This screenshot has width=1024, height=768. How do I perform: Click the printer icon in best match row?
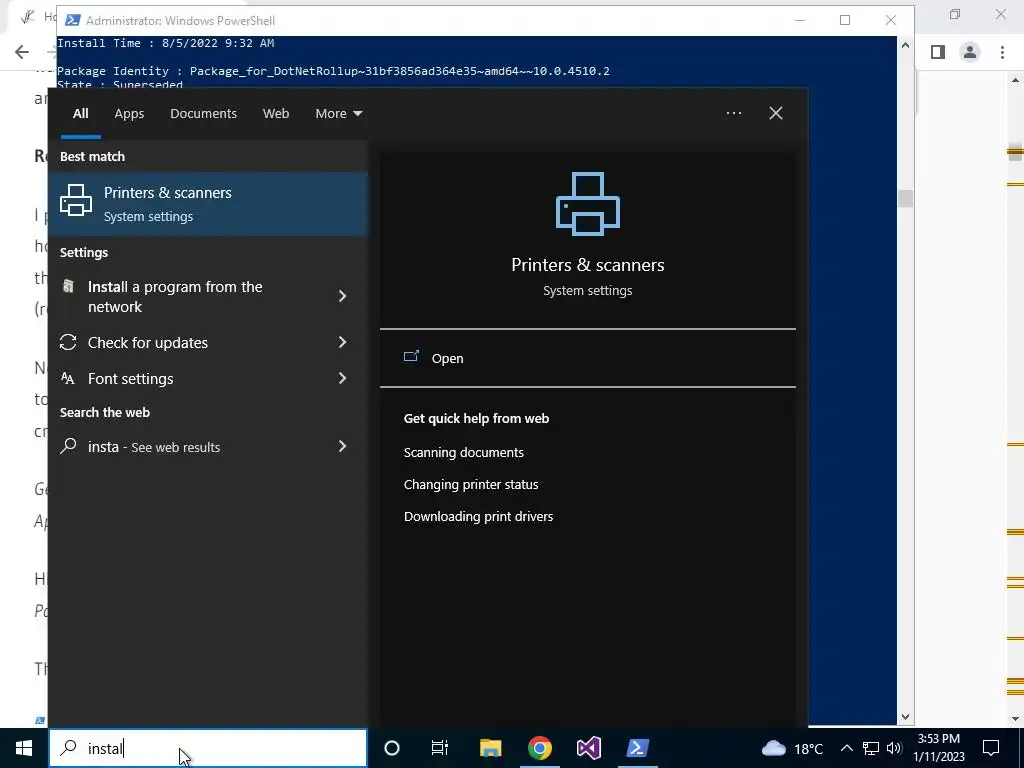[x=76, y=200]
